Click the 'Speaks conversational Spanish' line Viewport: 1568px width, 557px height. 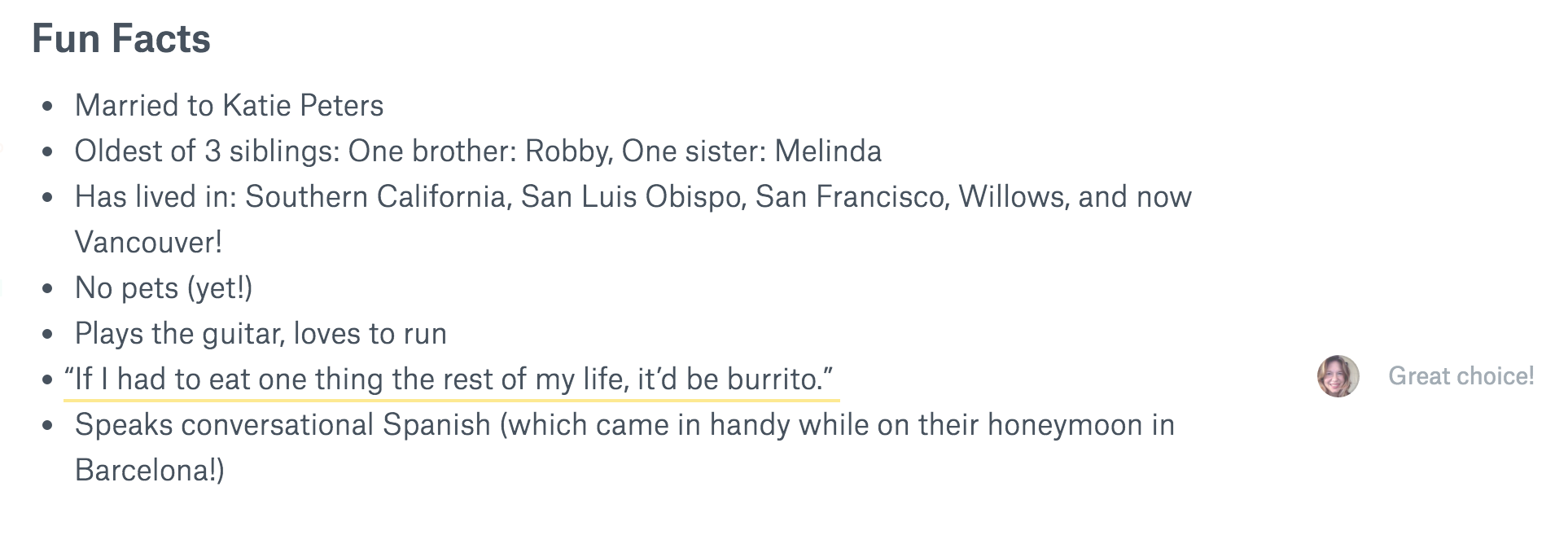click(x=624, y=425)
